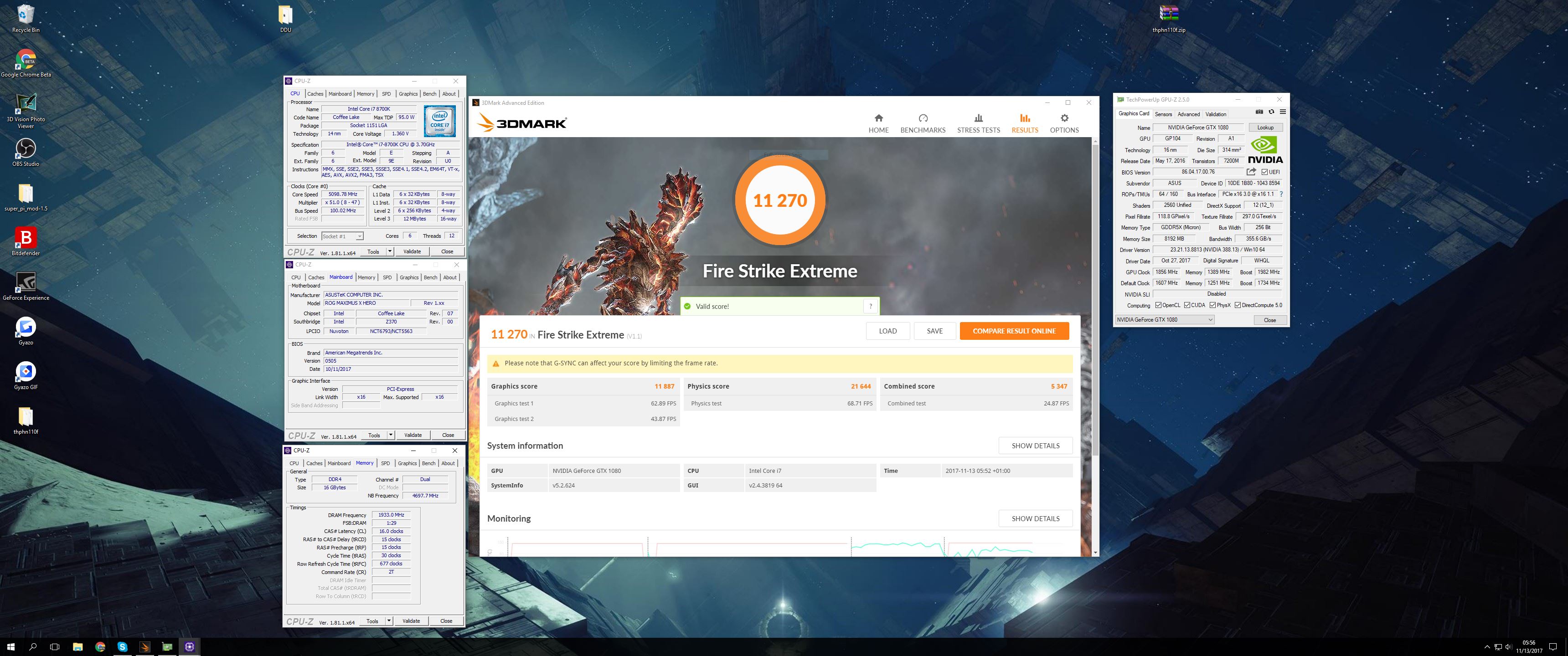The height and width of the screenshot is (656, 1568).
Task: Toggle the OpenCL checkbox
Action: (1158, 306)
